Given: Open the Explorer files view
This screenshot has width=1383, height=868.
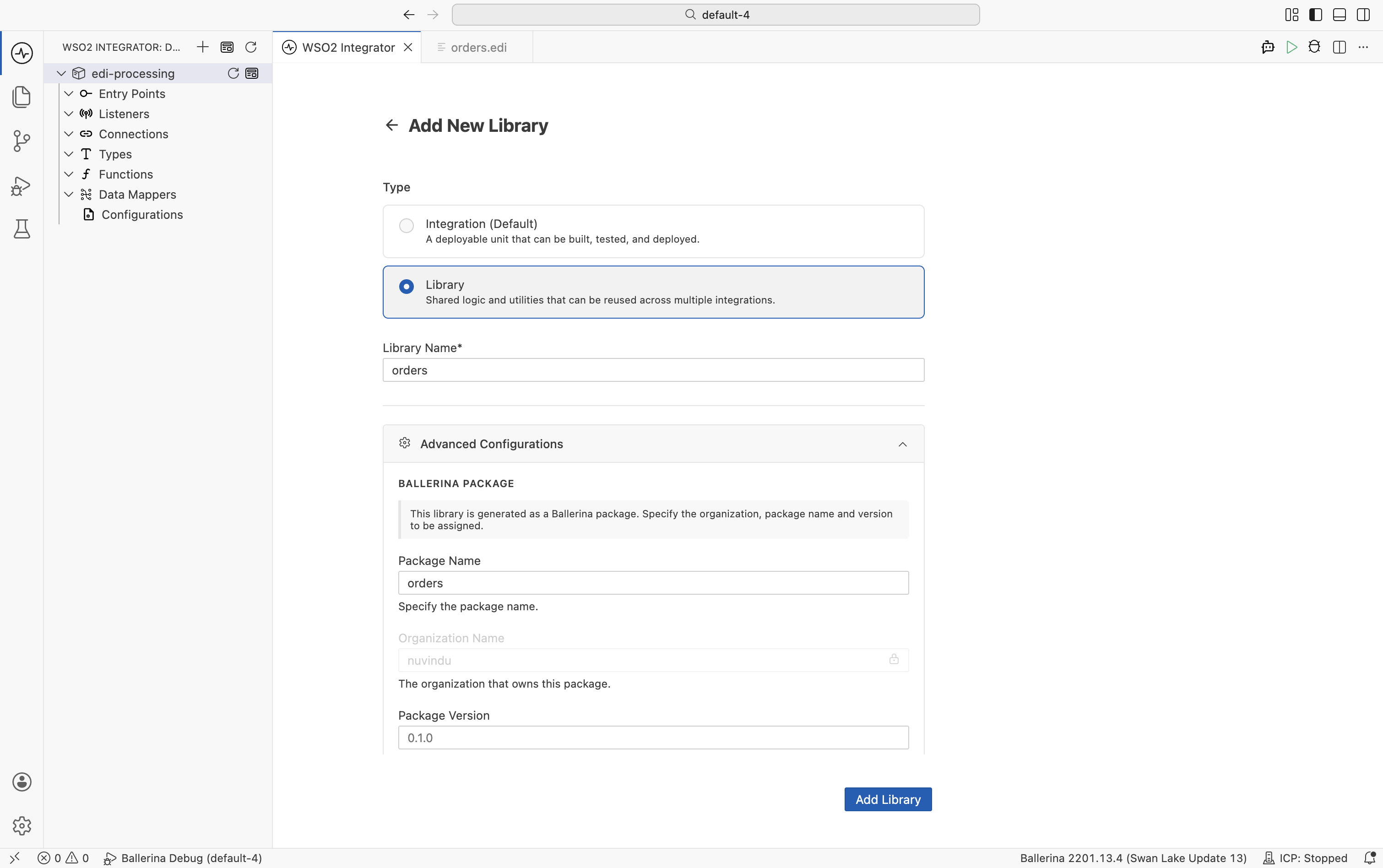Looking at the screenshot, I should 22,97.
